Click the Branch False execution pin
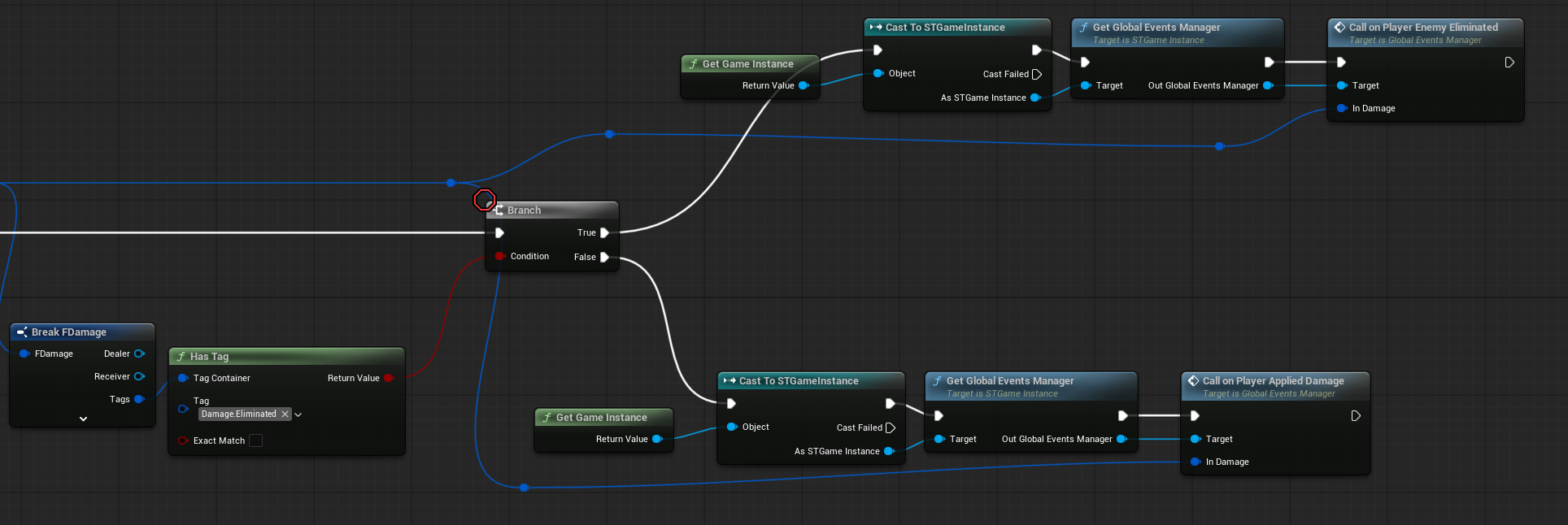This screenshot has height=525, width=1568. [x=604, y=257]
